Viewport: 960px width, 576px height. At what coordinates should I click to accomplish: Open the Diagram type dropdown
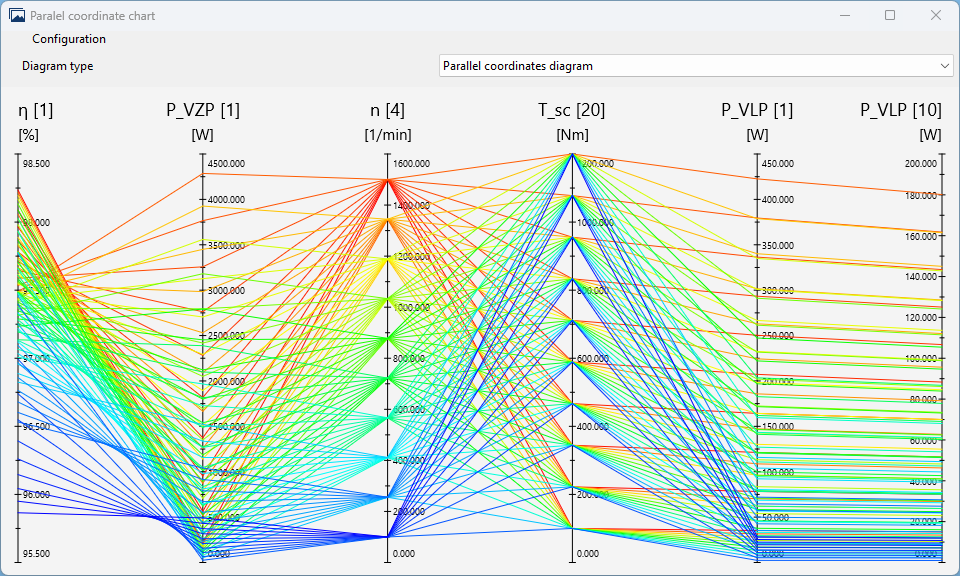tap(694, 65)
